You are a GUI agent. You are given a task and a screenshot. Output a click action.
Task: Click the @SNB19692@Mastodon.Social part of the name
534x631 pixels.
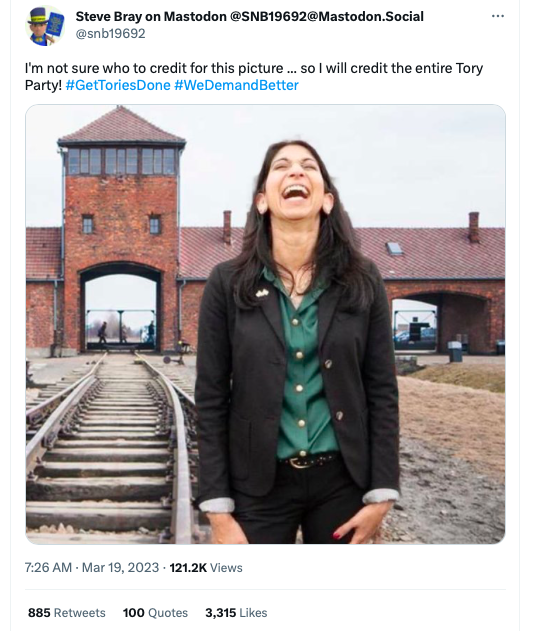pos(327,16)
